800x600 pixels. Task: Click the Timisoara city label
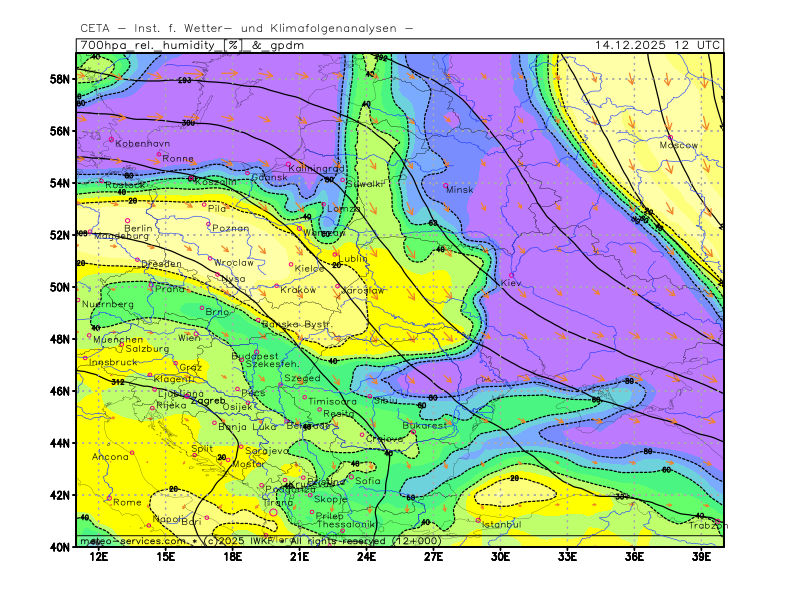pyautogui.click(x=332, y=401)
